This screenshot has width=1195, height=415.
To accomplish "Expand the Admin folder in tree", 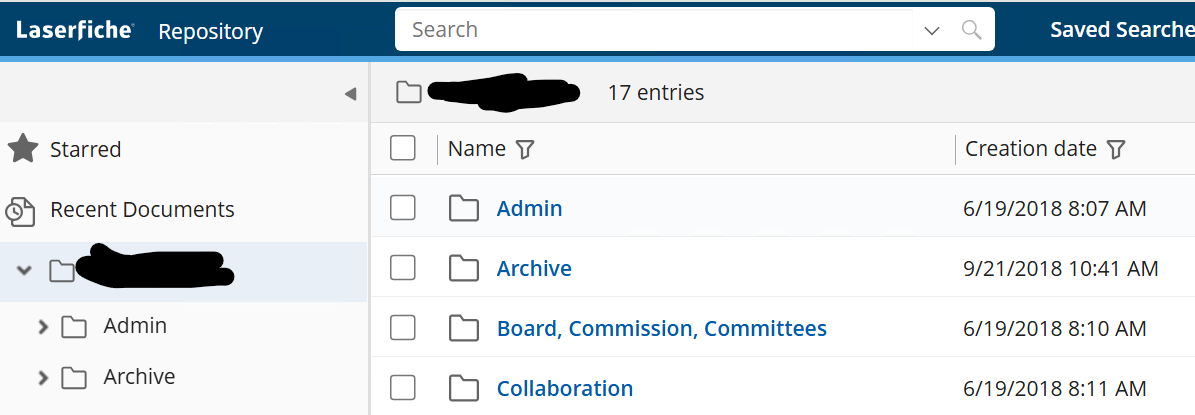I will point(42,327).
